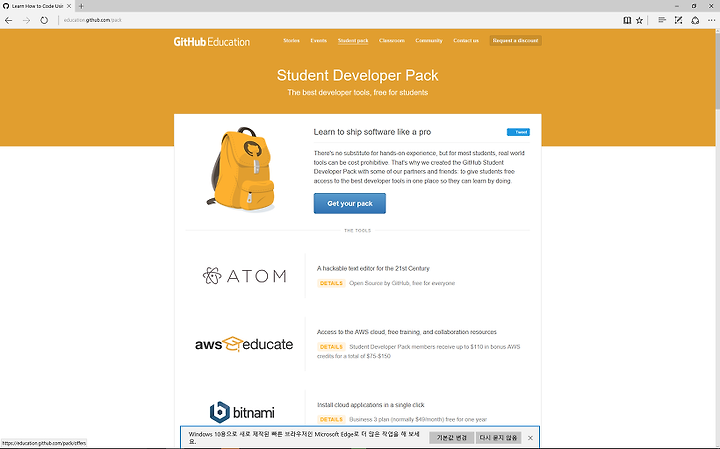Screen dimensions: 720x449
Task: Open the Classroom nav link
Action: pos(392,40)
